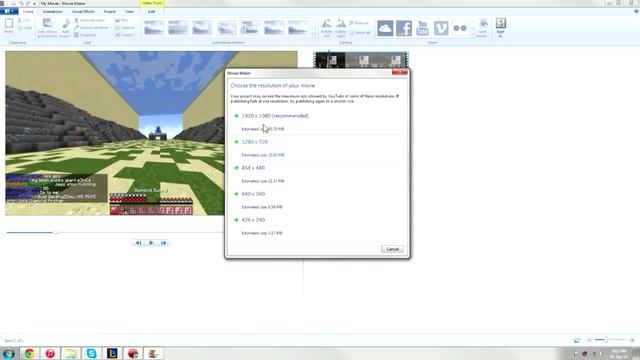Click zoom in plus on status bar
This screenshot has width=640, height=360.
pyautogui.click(x=632, y=340)
